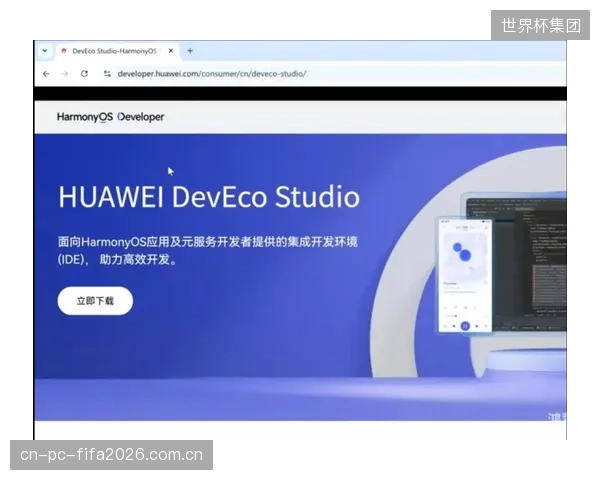Click the browser forward arrow
This screenshot has height=480, width=600.
[x=65, y=73]
